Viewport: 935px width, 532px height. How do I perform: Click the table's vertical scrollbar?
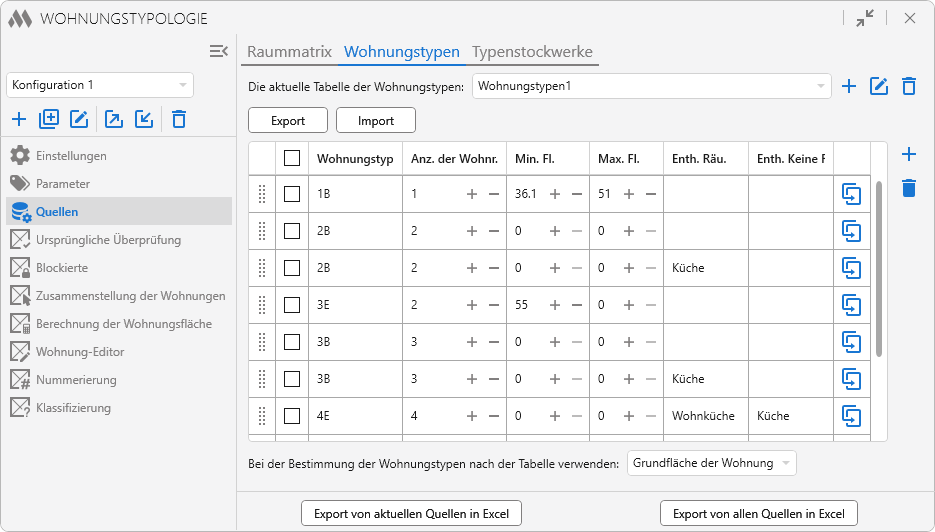(879, 268)
